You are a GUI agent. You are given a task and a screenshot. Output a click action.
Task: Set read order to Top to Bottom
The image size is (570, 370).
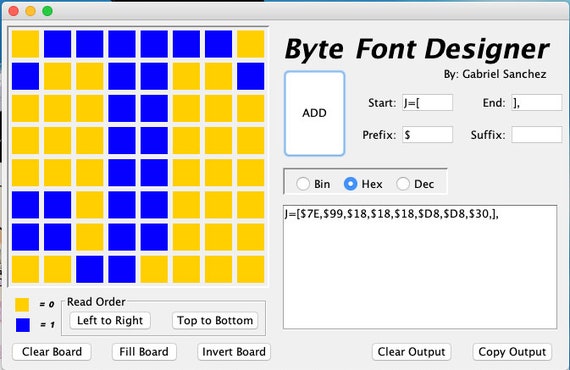(x=215, y=321)
